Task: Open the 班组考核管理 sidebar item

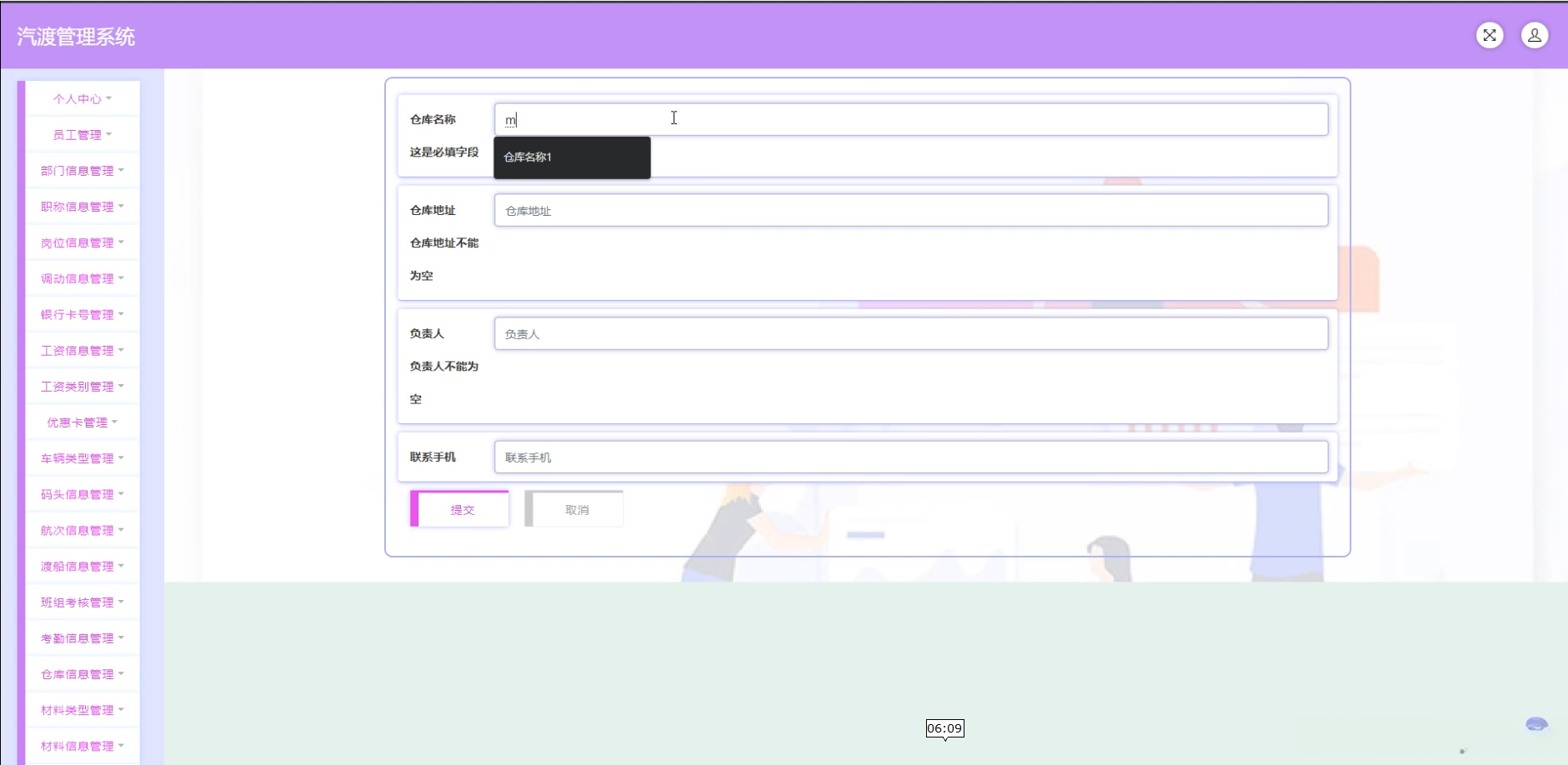Action: click(x=83, y=602)
